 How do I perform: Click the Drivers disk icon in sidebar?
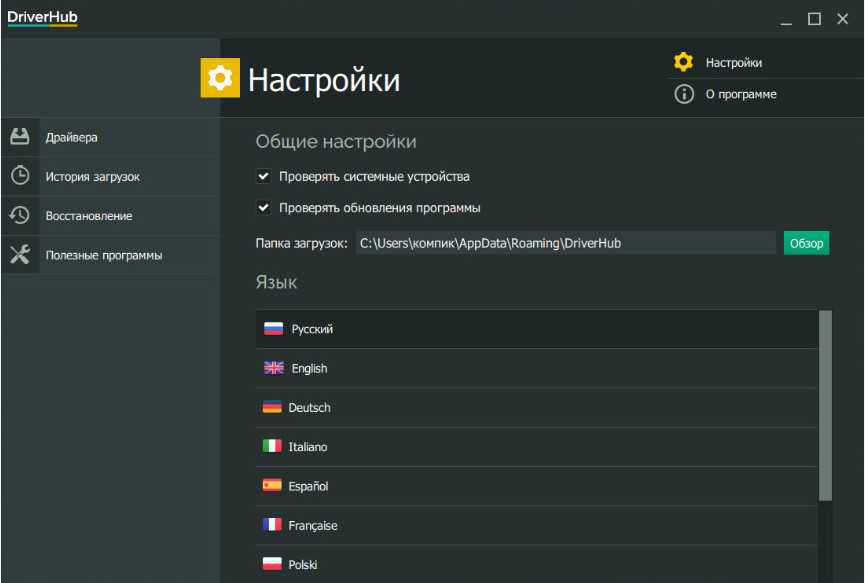pos(20,137)
